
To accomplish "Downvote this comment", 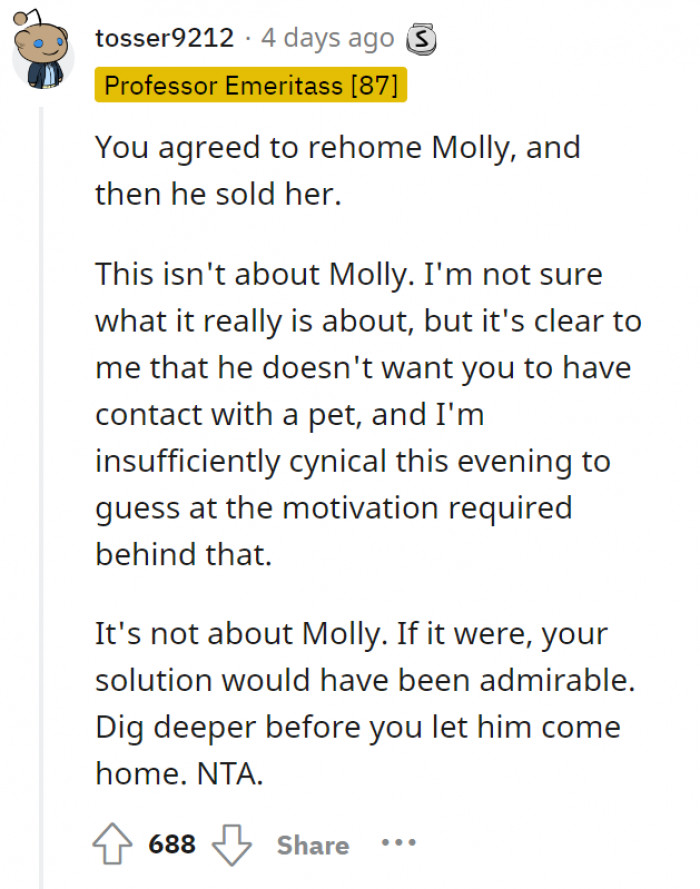I will pyautogui.click(x=234, y=845).
